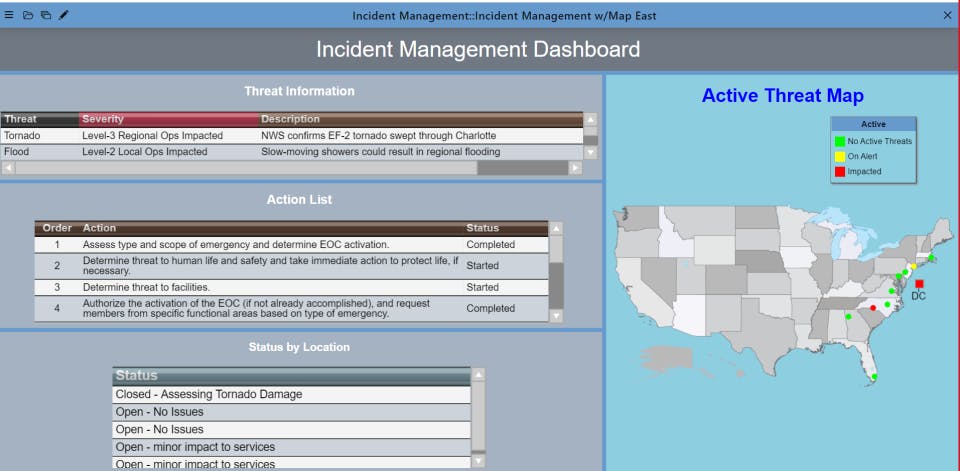Select the Tornado threat row

(x=291, y=135)
